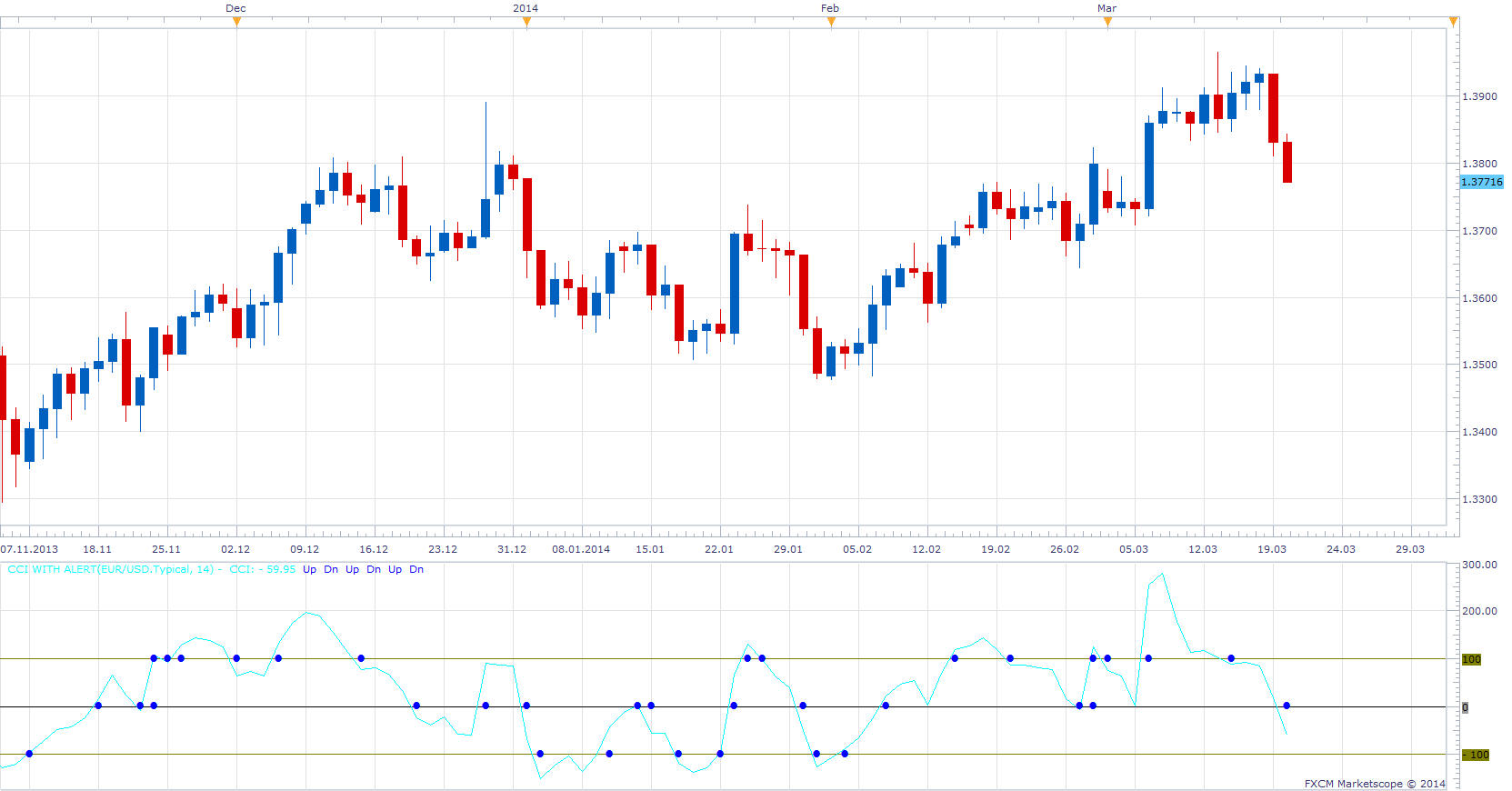Click the 1.3300 price axis label
Screen dimensions: 1512x791
point(1479,499)
